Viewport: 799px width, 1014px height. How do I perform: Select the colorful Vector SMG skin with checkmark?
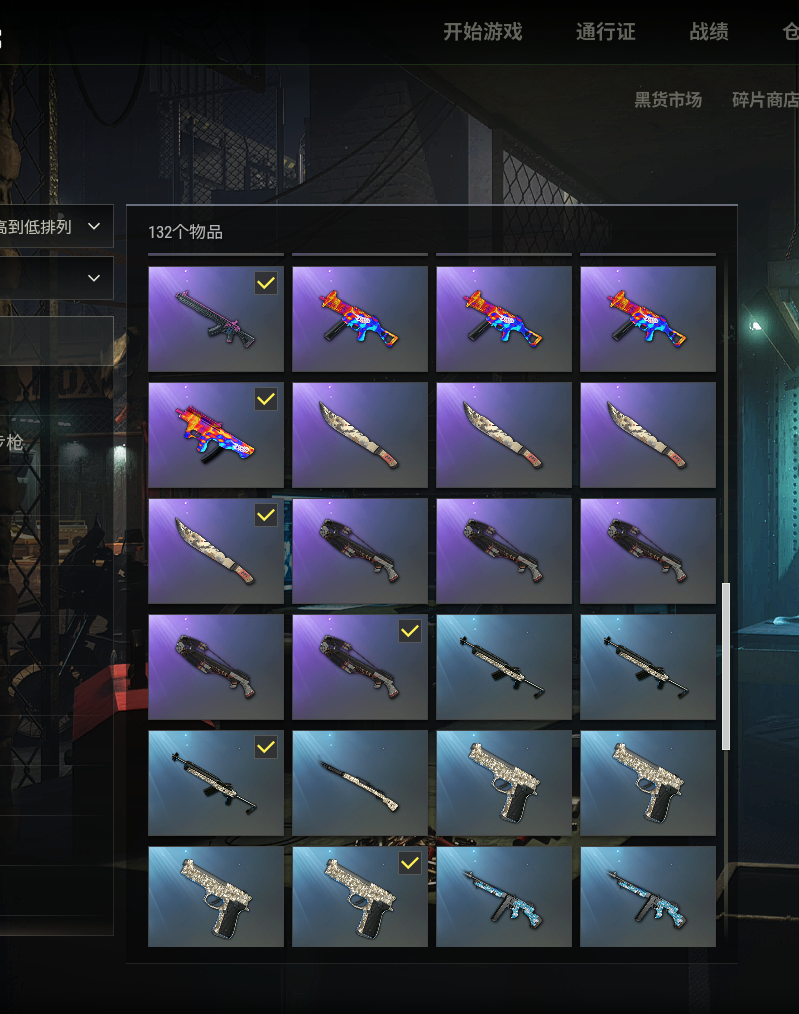click(215, 435)
